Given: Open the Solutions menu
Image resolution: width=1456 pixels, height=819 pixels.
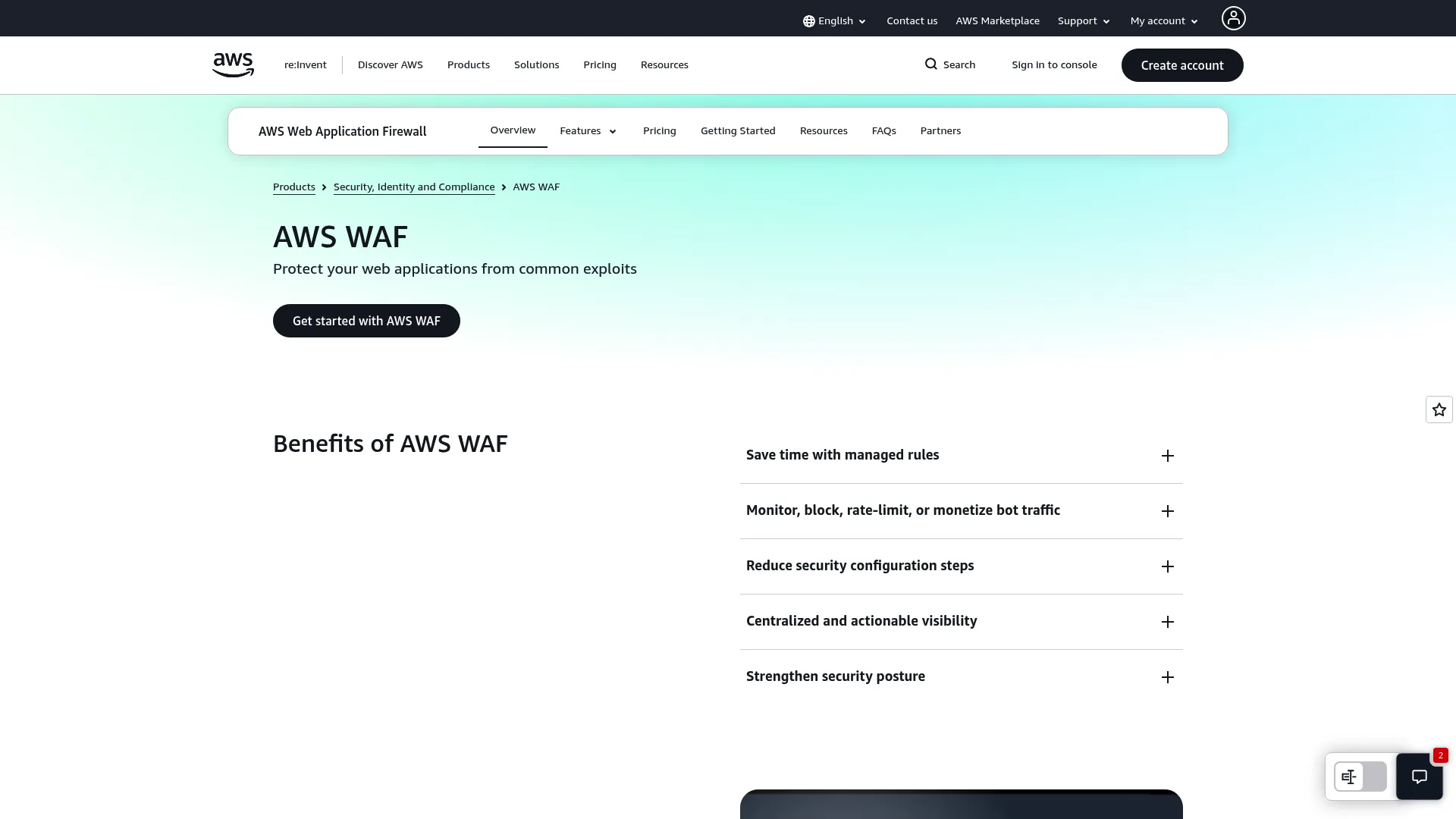Looking at the screenshot, I should (537, 65).
